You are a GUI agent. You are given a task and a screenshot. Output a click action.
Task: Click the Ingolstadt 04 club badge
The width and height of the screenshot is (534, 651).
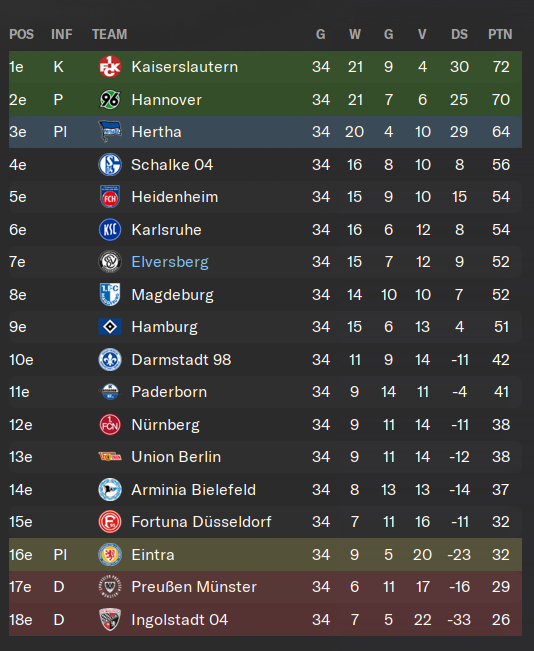click(x=110, y=619)
